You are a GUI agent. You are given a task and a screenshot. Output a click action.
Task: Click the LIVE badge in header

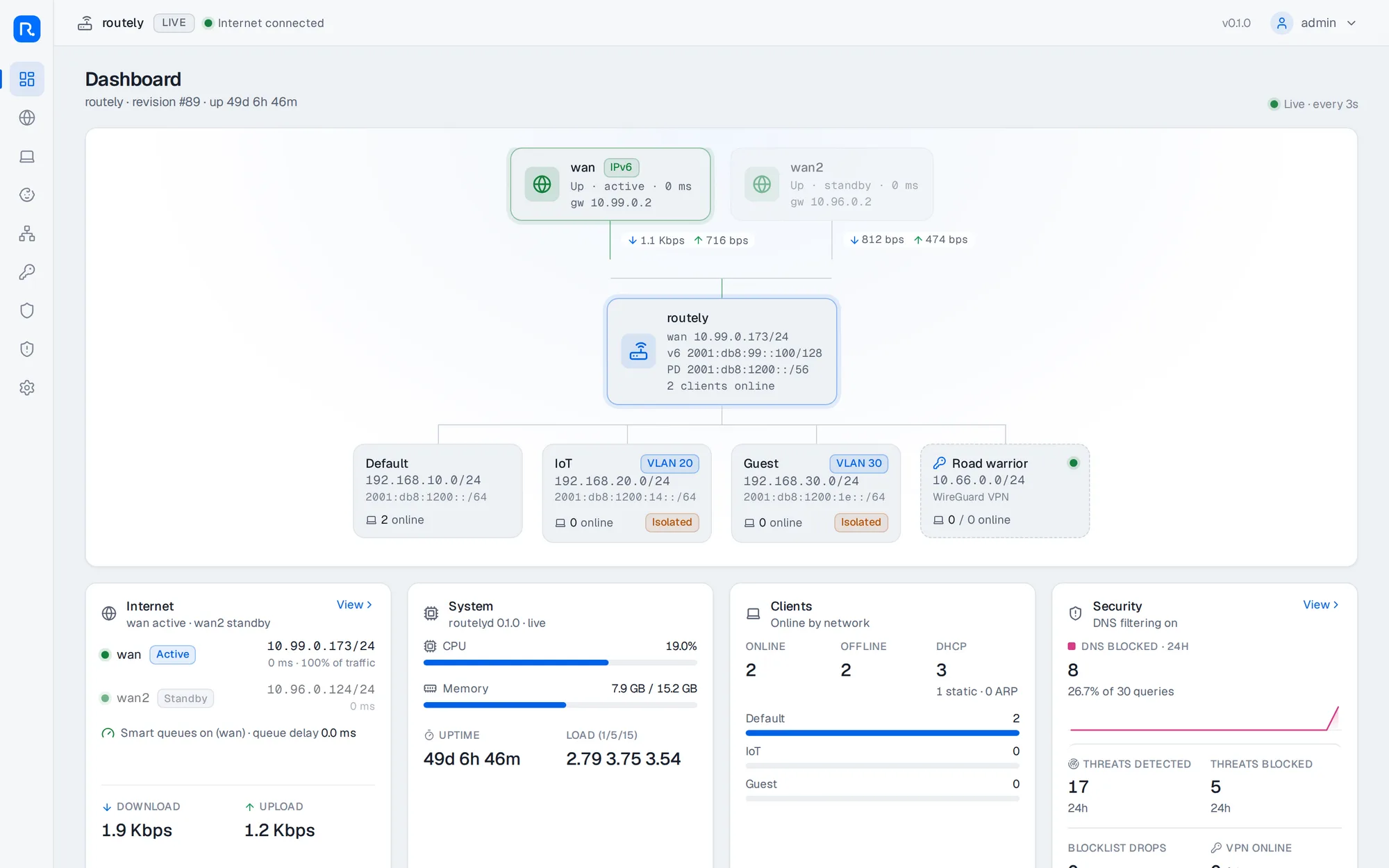point(174,23)
